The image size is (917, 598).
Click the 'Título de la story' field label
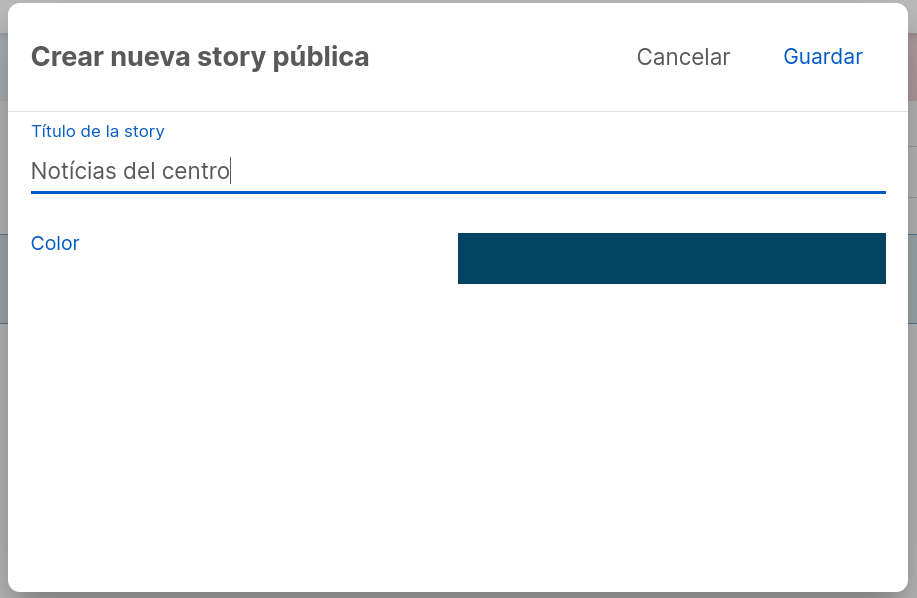(x=98, y=131)
